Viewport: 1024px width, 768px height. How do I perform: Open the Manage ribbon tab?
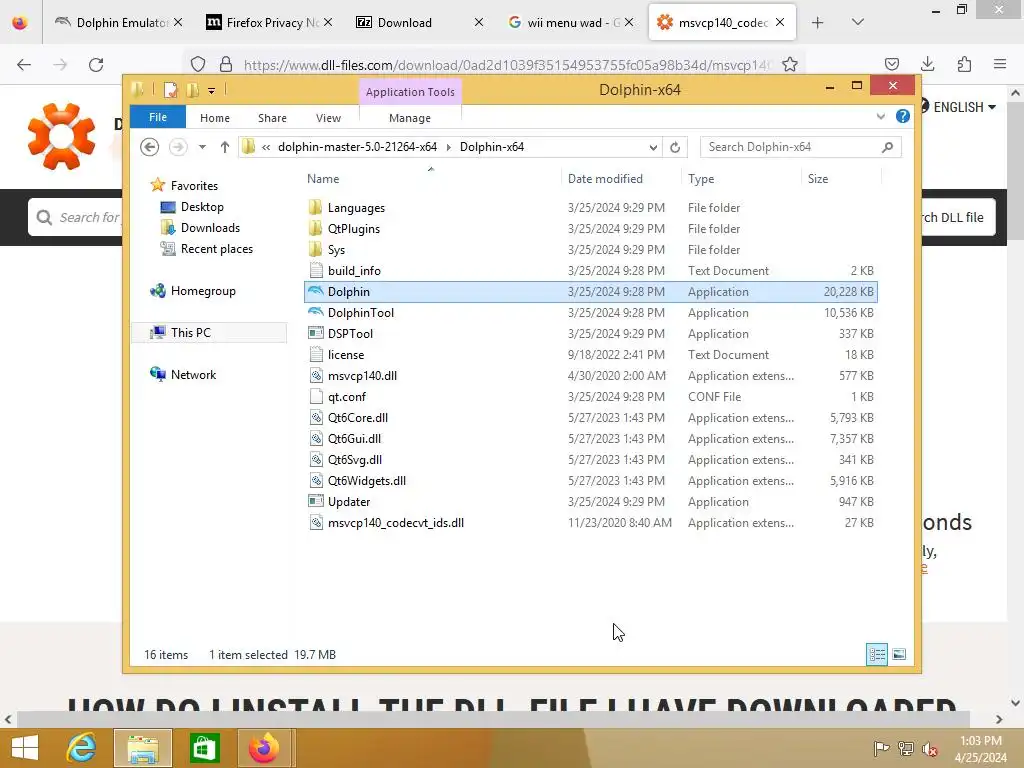(x=410, y=118)
